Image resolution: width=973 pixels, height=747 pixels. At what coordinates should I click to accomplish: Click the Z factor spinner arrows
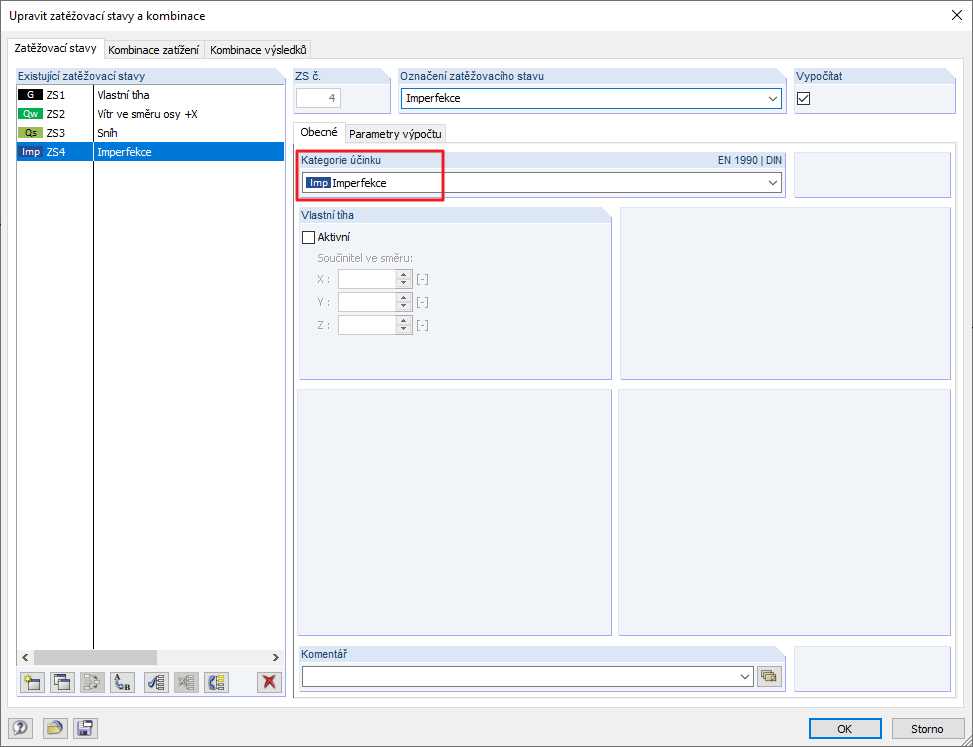[x=404, y=325]
